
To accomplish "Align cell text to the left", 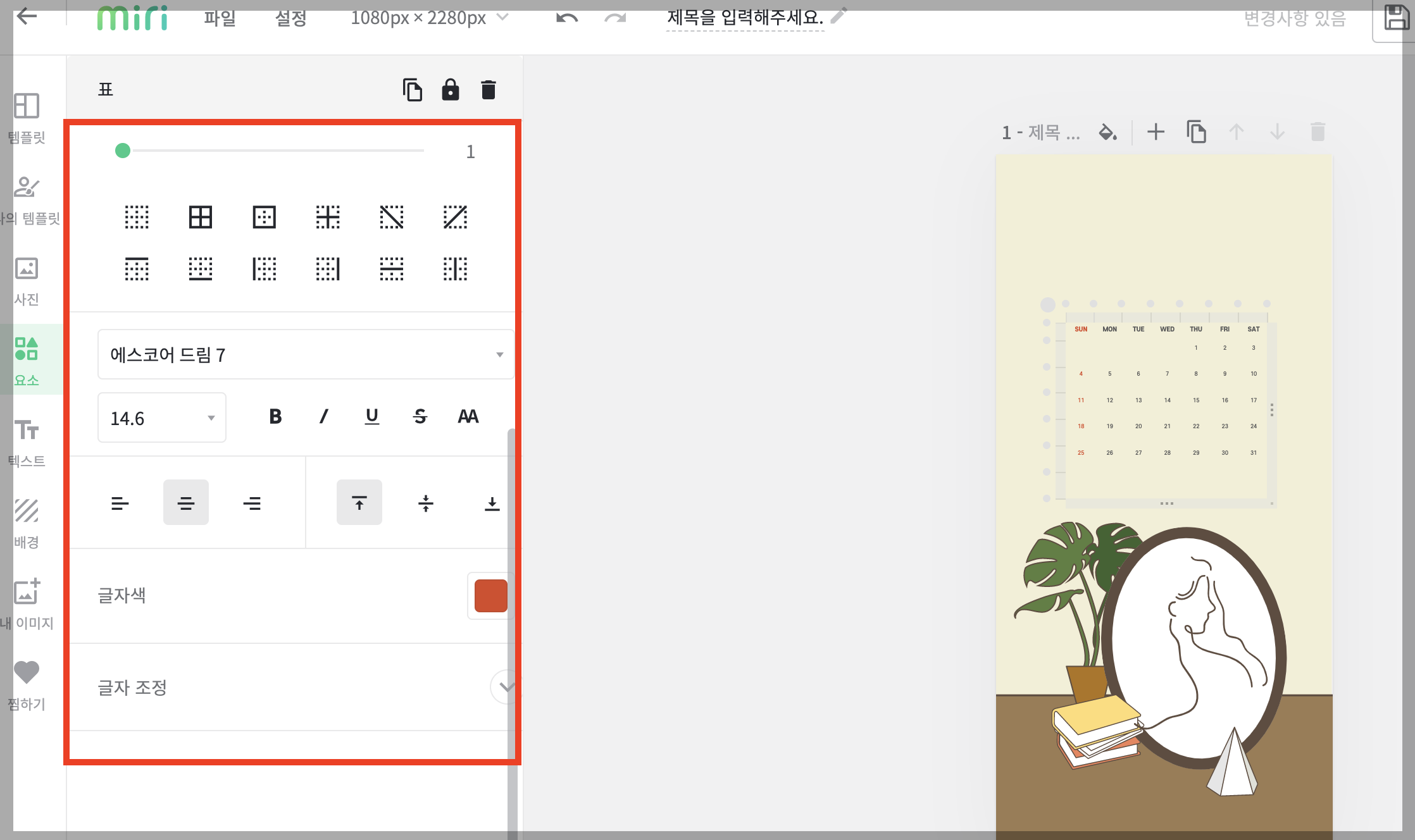I will click(120, 503).
